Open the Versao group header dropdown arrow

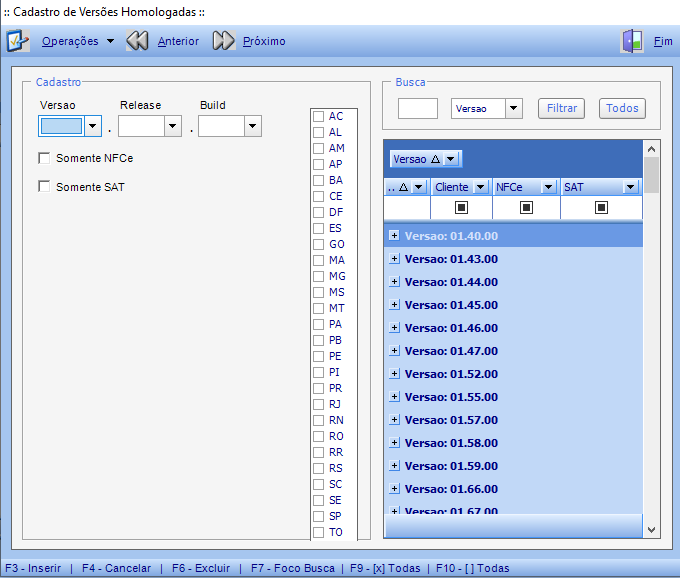click(x=451, y=159)
